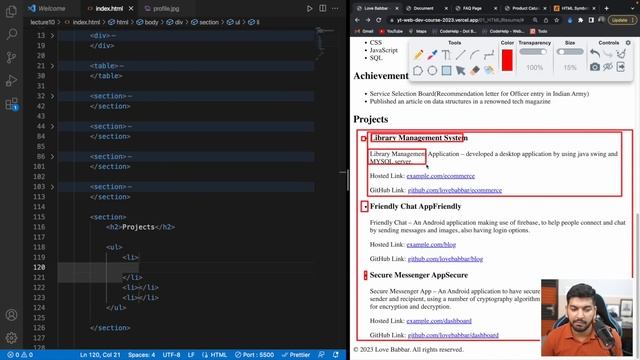Open the example.com/blog hosted link
This screenshot has width=640, height=360.
(x=431, y=244)
